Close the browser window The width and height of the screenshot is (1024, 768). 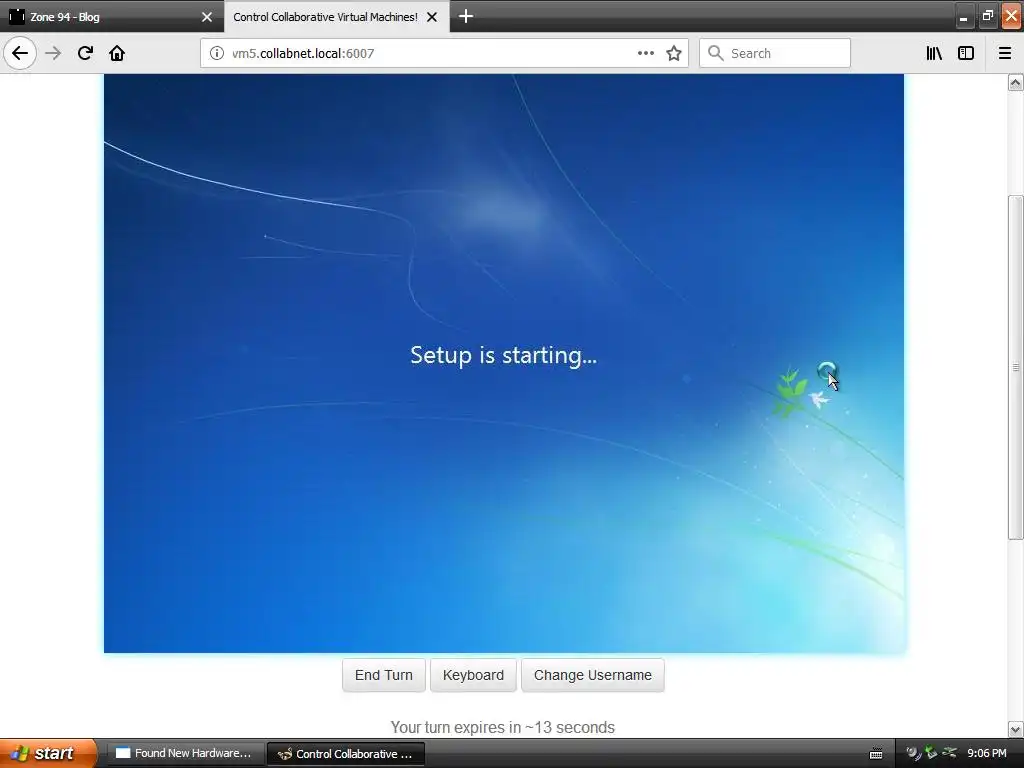click(1011, 16)
